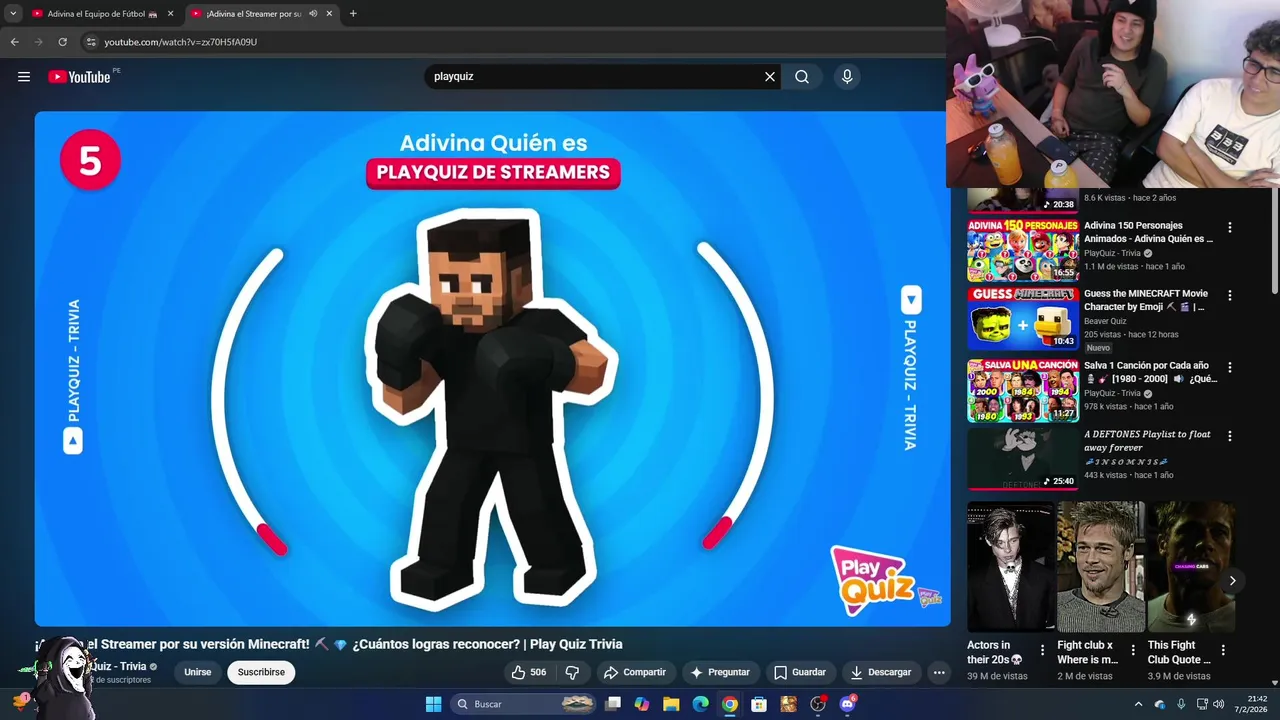Open options for Adivina 150 Personajes video
This screenshot has height=720, width=1280.
point(1230,227)
